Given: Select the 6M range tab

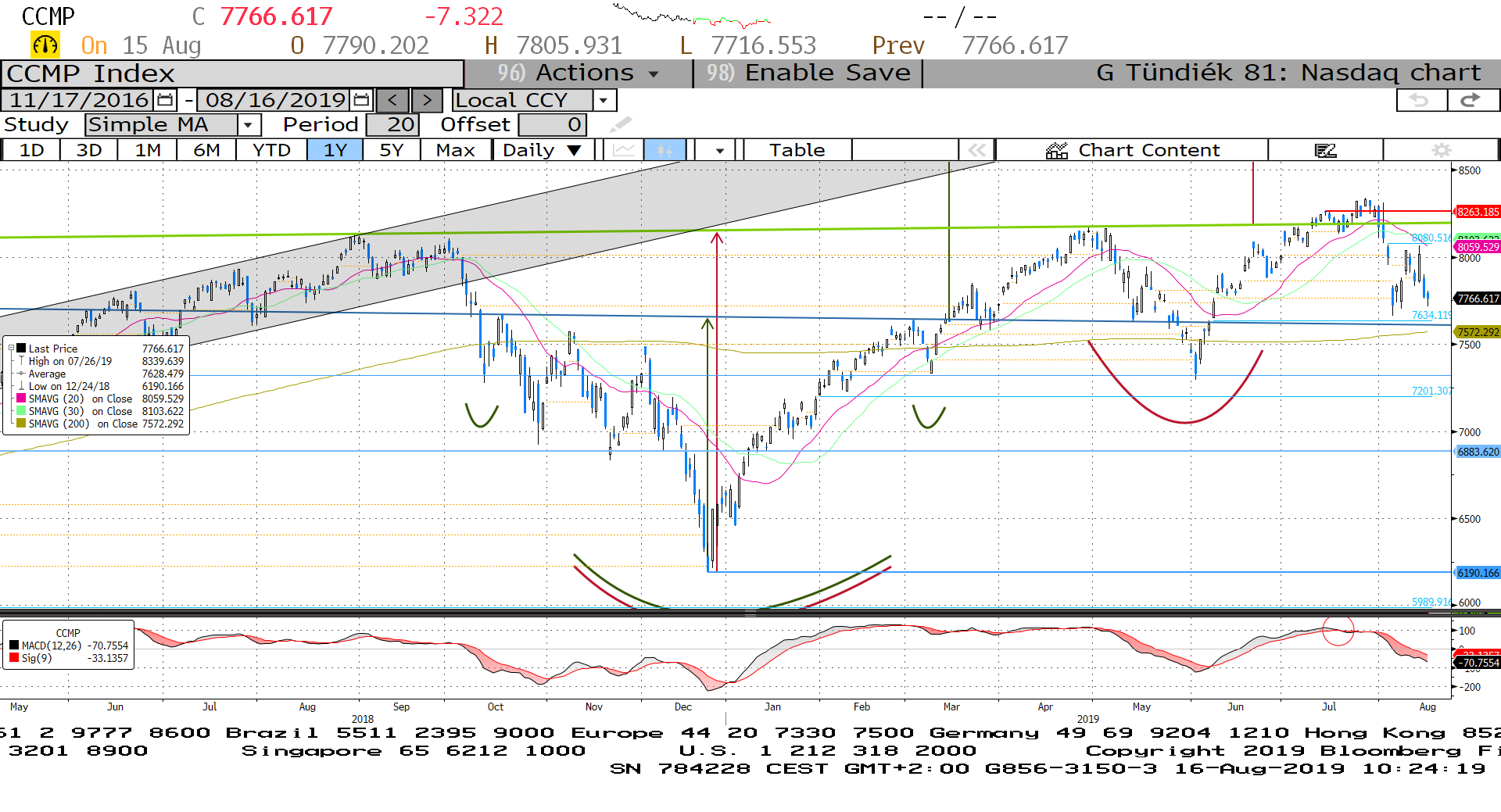Looking at the screenshot, I should click(206, 150).
